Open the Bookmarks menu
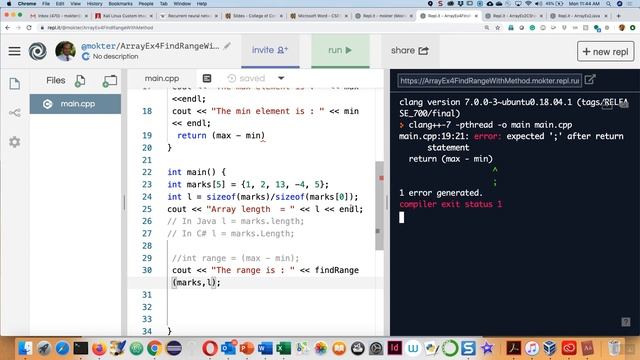Image resolution: width=640 pixels, height=360 pixels. pos(120,4)
